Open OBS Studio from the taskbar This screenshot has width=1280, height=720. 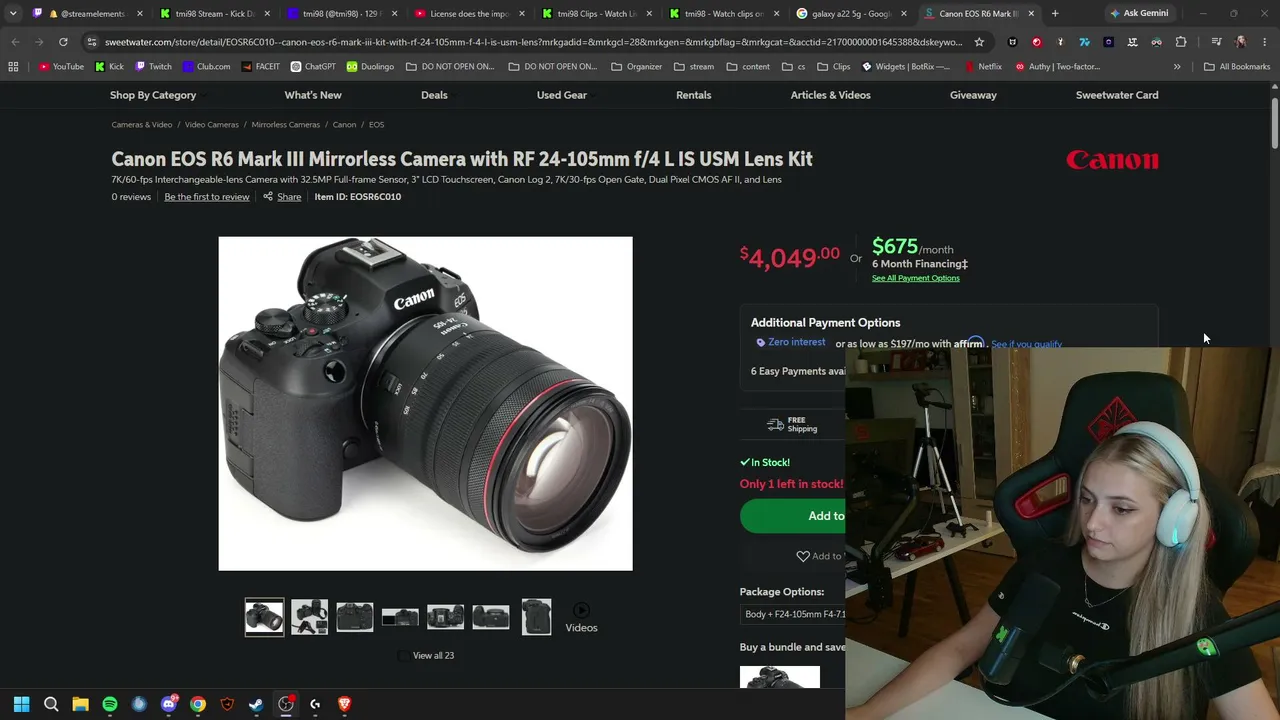[286, 704]
